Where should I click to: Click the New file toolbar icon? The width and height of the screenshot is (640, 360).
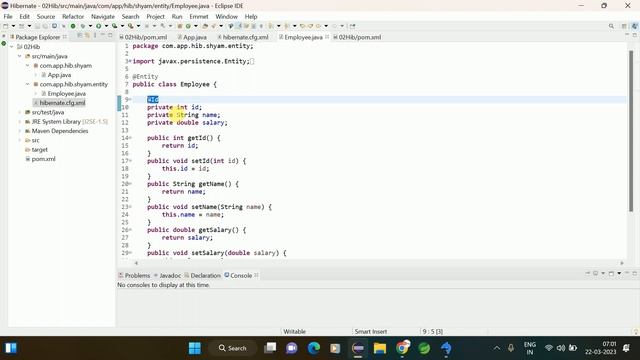[x=6, y=26]
